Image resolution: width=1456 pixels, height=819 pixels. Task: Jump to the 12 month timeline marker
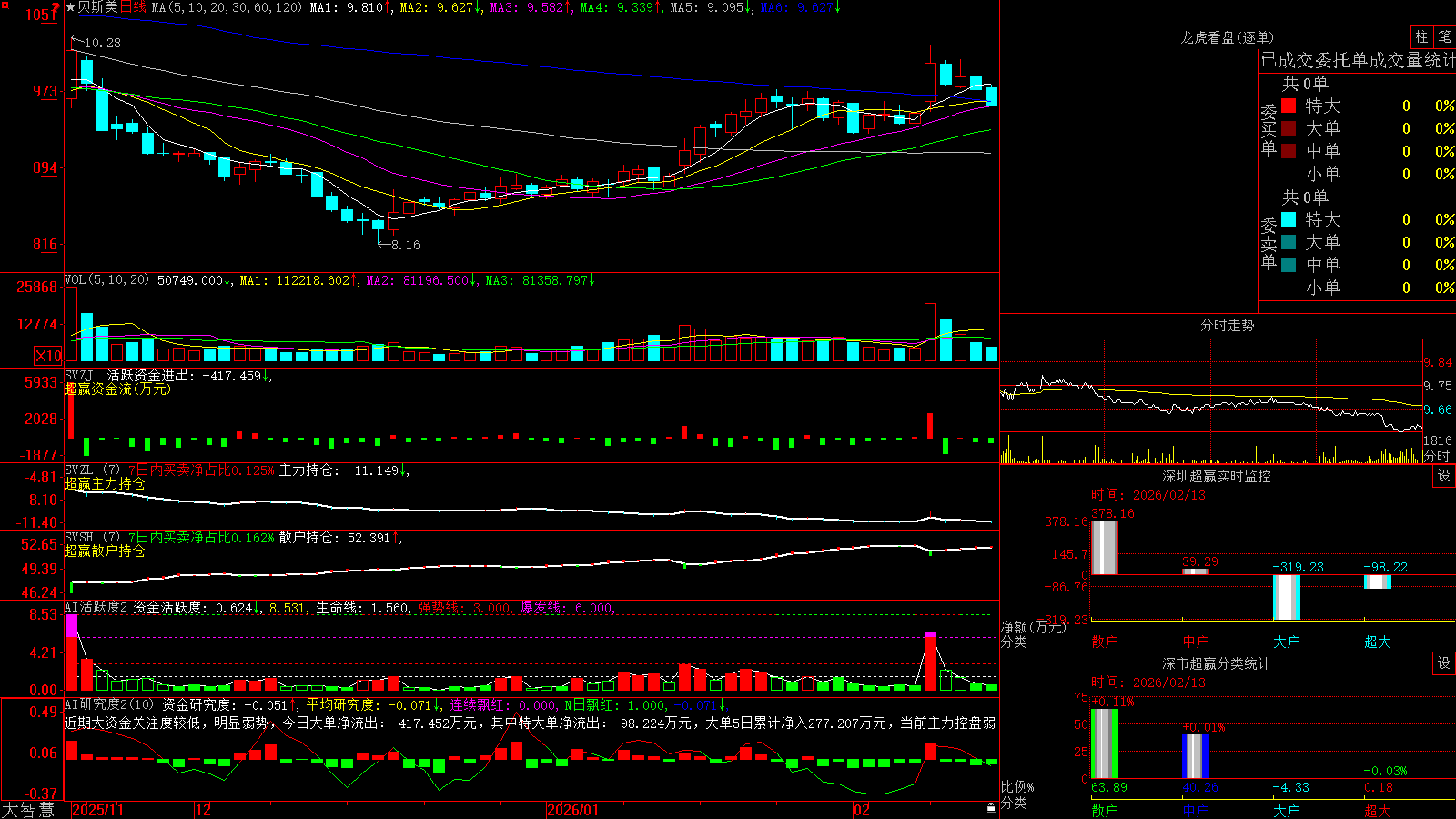pyautogui.click(x=204, y=810)
